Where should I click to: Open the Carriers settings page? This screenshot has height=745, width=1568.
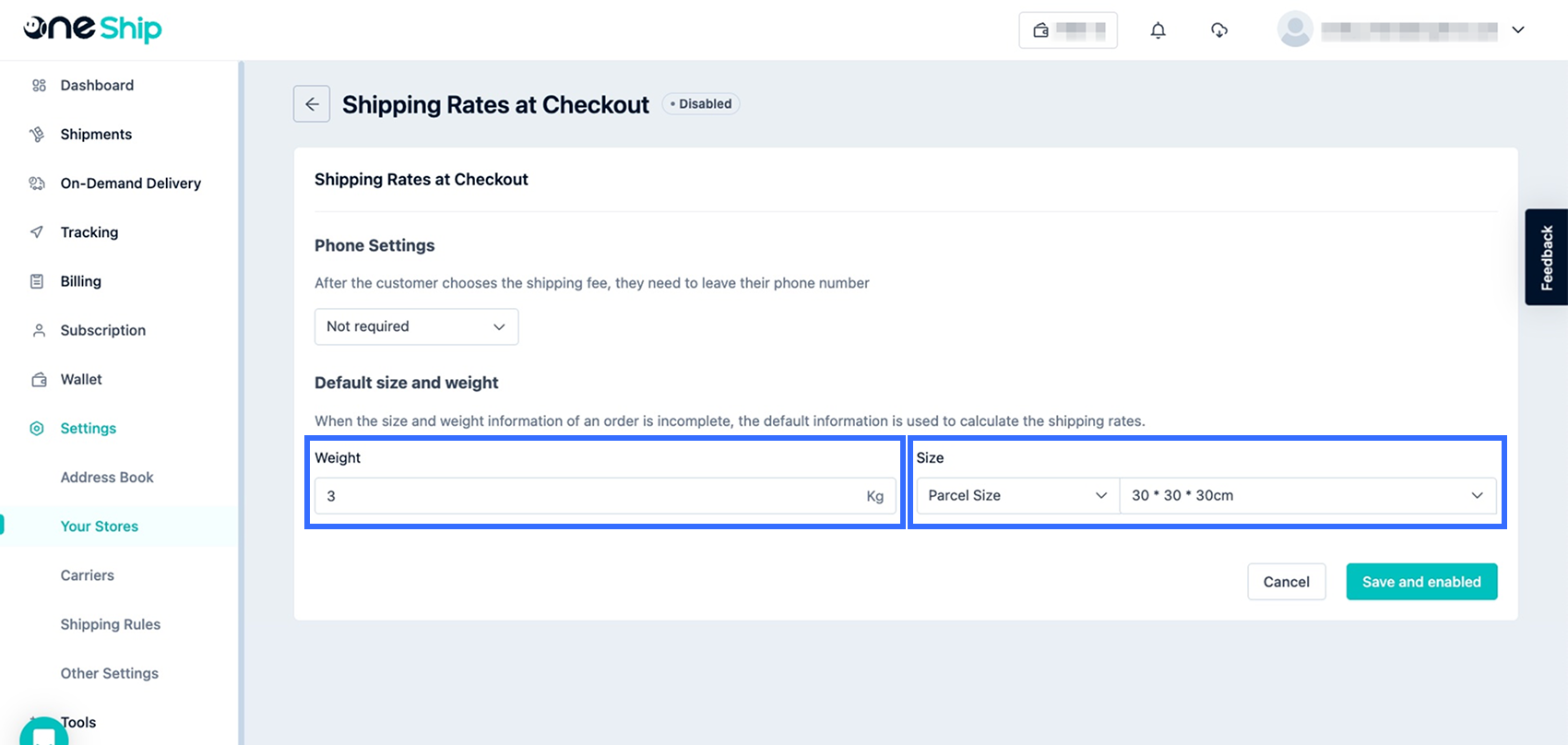(88, 575)
